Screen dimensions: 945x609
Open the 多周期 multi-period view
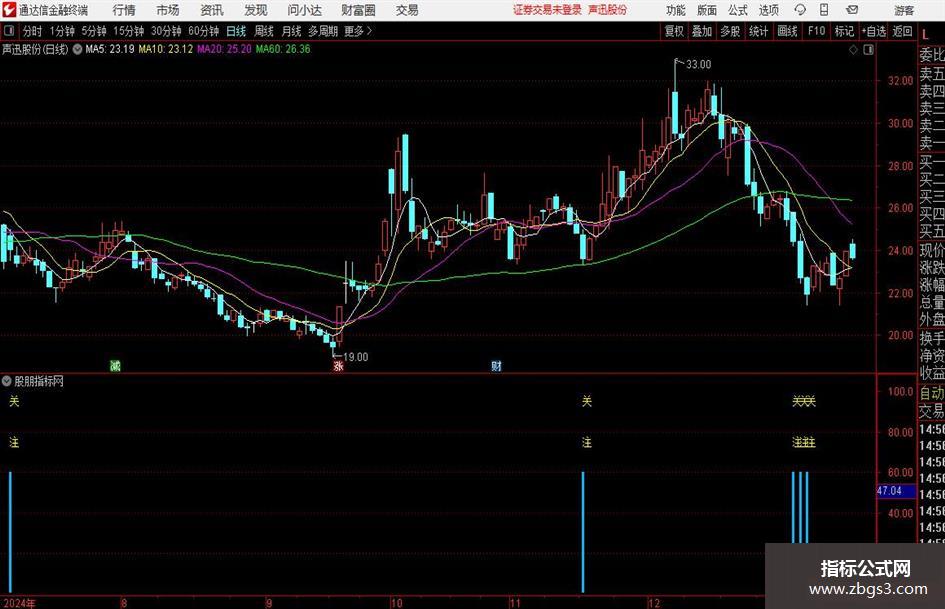tap(323, 31)
